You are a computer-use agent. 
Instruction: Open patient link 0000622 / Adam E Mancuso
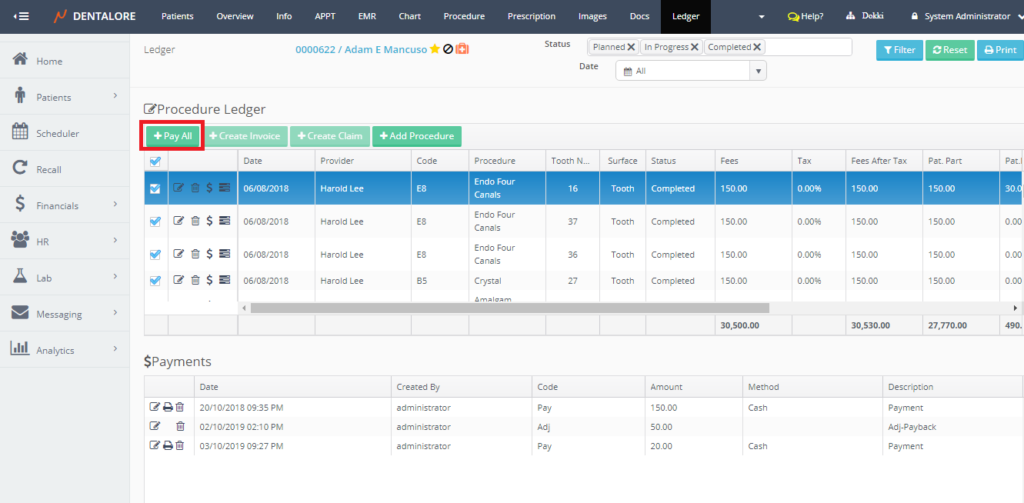coord(360,49)
